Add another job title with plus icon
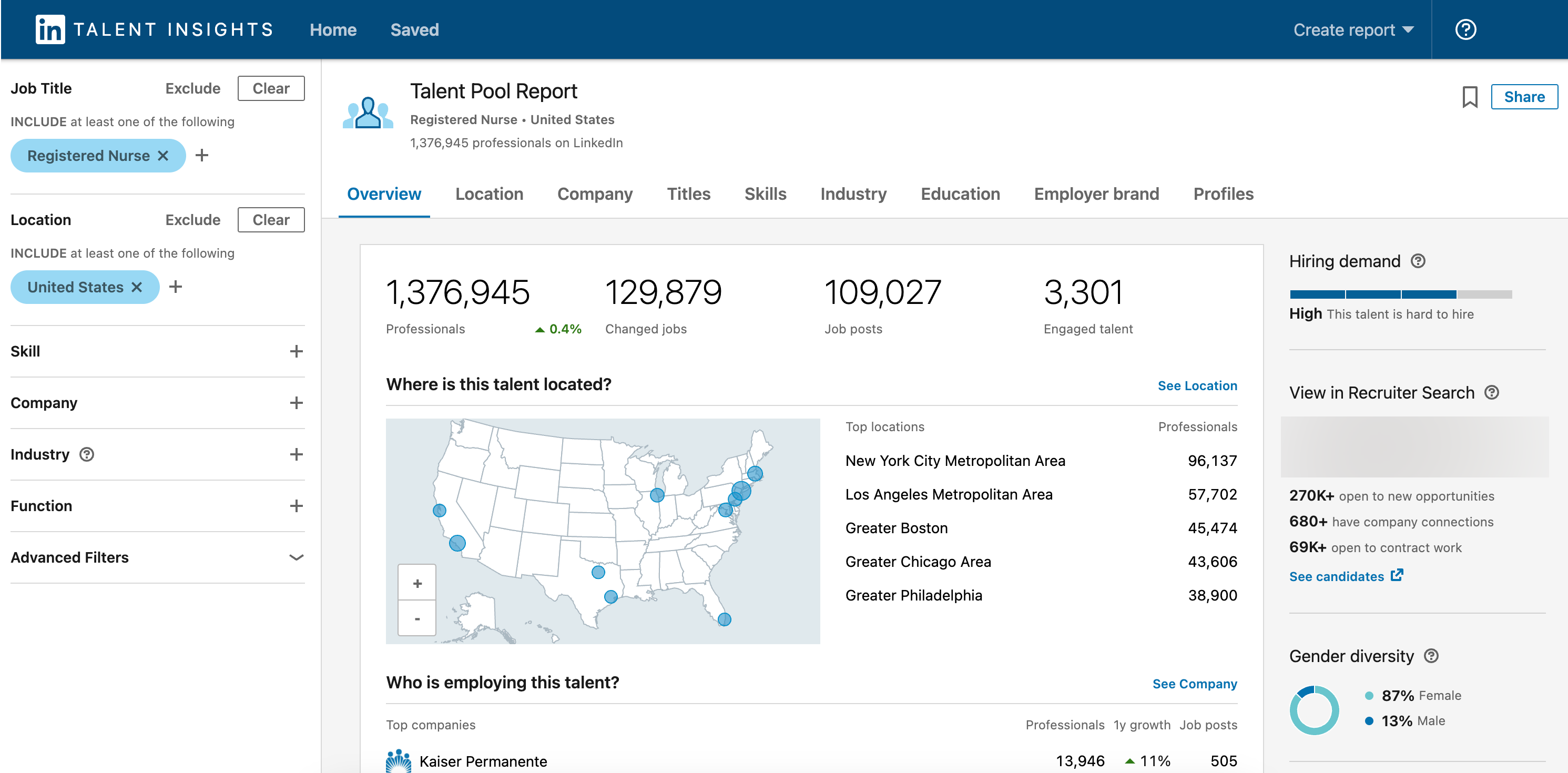Image resolution: width=1568 pixels, height=773 pixels. tap(201, 156)
